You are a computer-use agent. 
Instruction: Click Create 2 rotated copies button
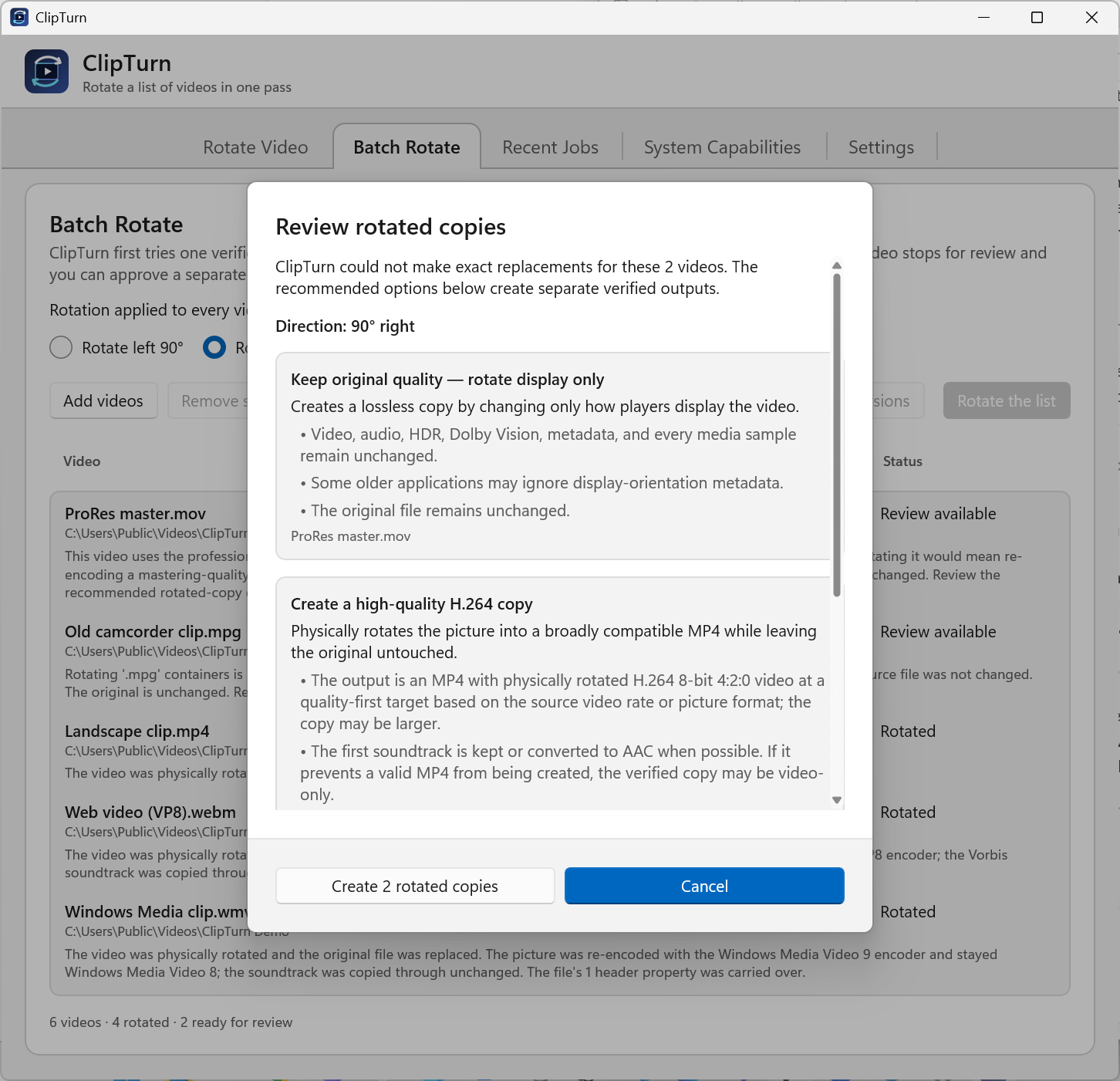point(415,886)
